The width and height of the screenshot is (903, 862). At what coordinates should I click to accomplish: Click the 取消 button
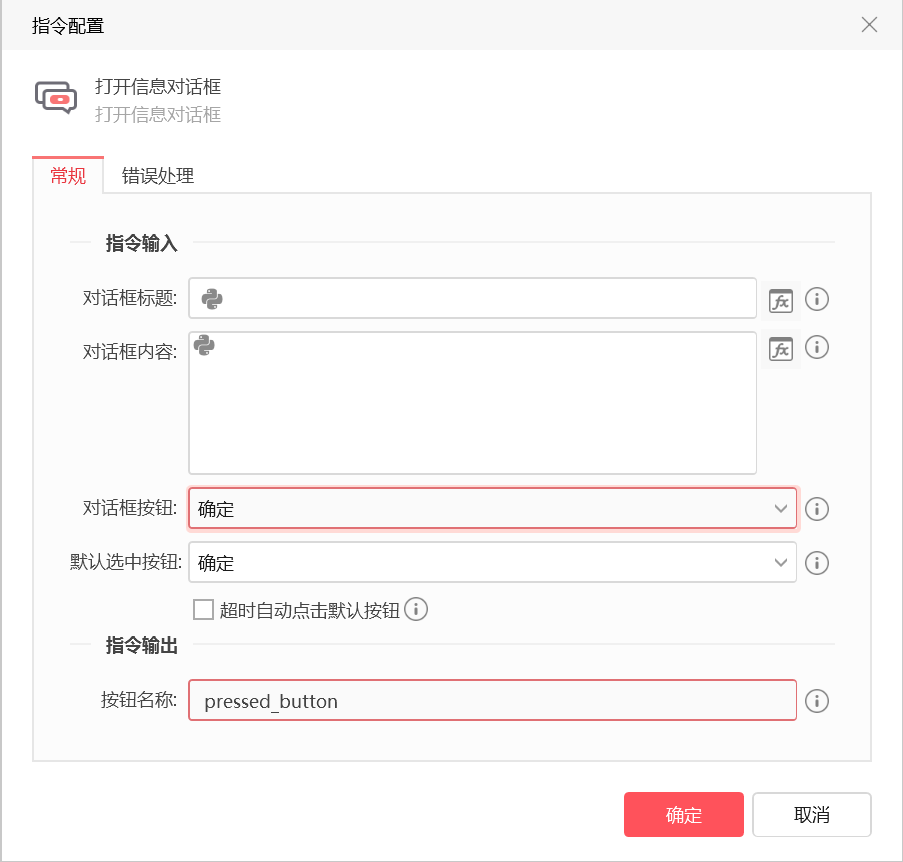811,814
